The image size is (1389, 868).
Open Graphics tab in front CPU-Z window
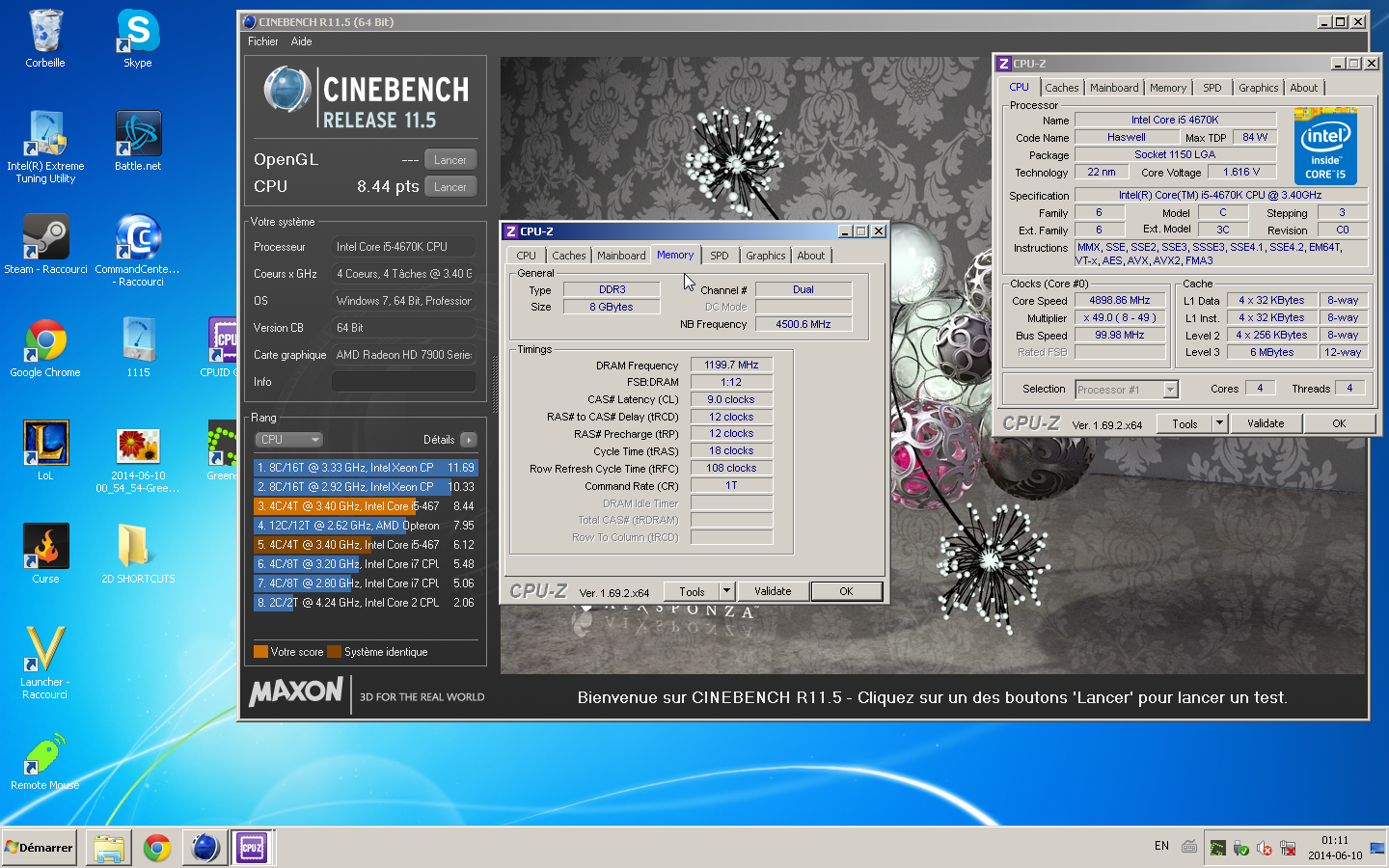765,256
